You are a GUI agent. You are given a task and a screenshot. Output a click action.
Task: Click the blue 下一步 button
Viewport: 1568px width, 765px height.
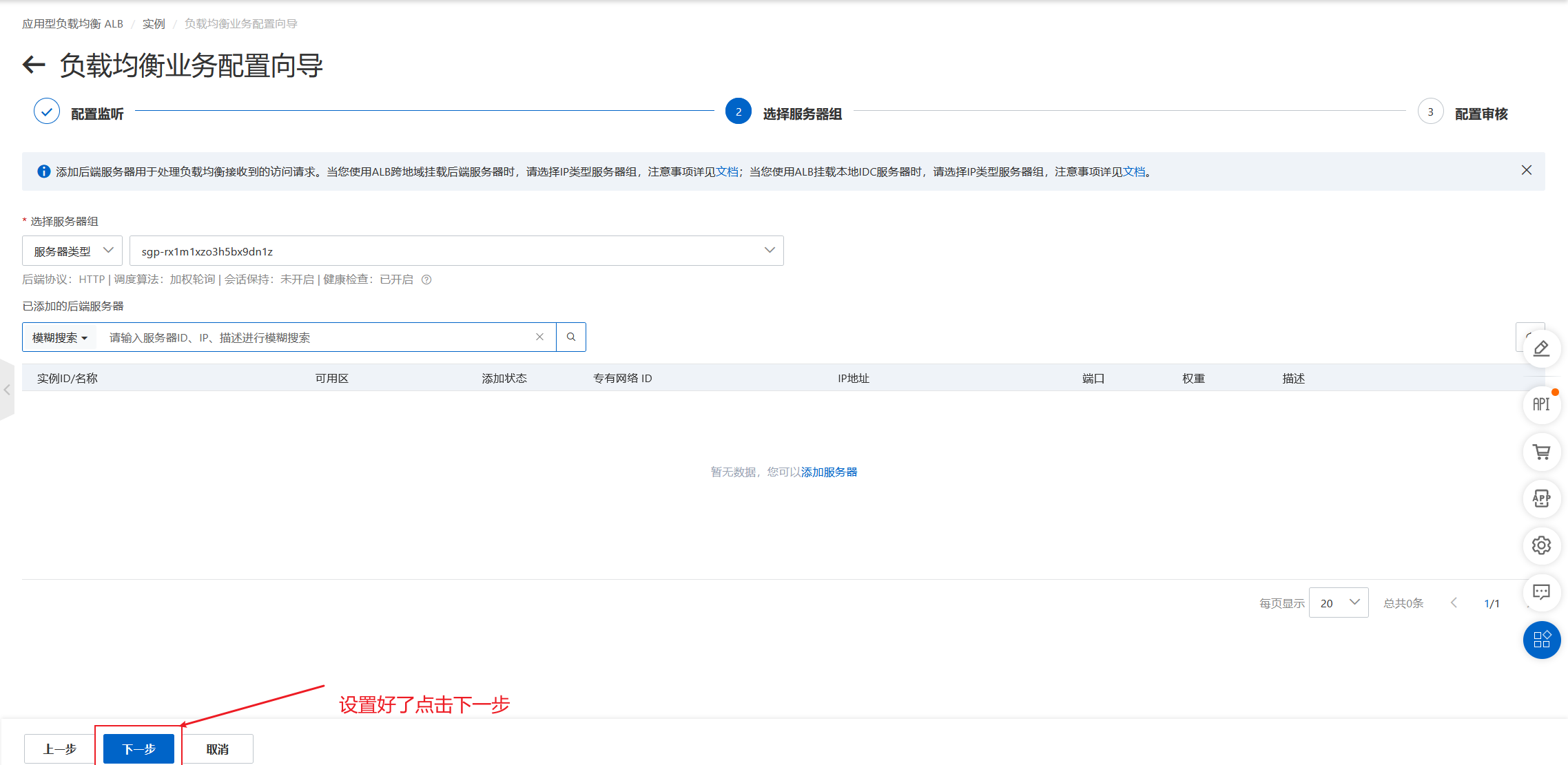(x=138, y=748)
